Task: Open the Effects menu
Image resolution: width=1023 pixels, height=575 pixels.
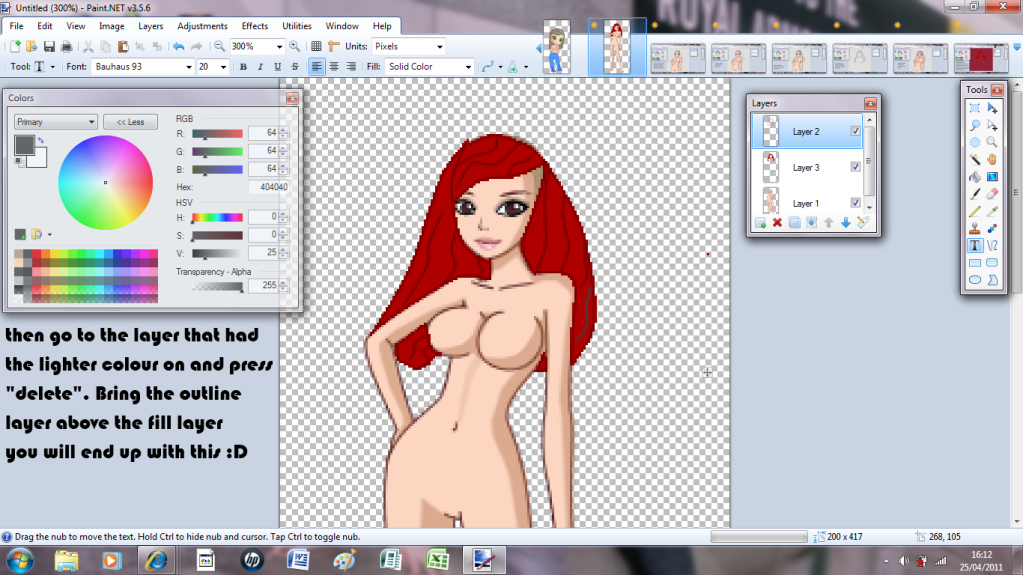Action: pos(254,26)
